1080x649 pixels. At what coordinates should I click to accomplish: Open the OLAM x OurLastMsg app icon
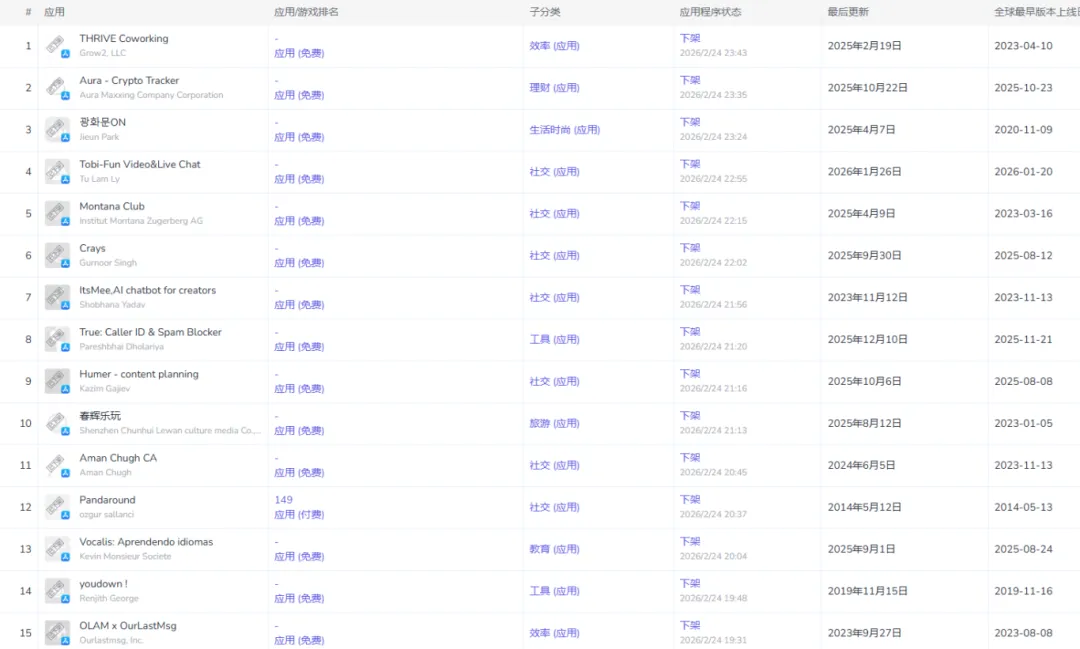(x=57, y=634)
